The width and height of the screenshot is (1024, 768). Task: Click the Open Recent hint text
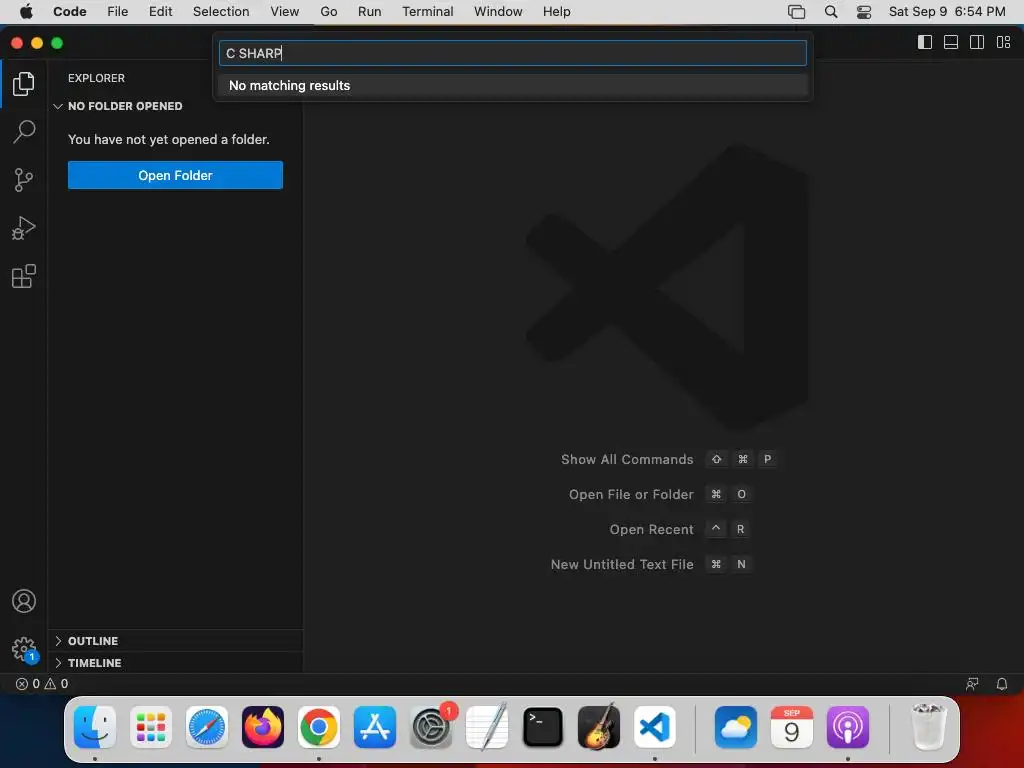pos(651,529)
